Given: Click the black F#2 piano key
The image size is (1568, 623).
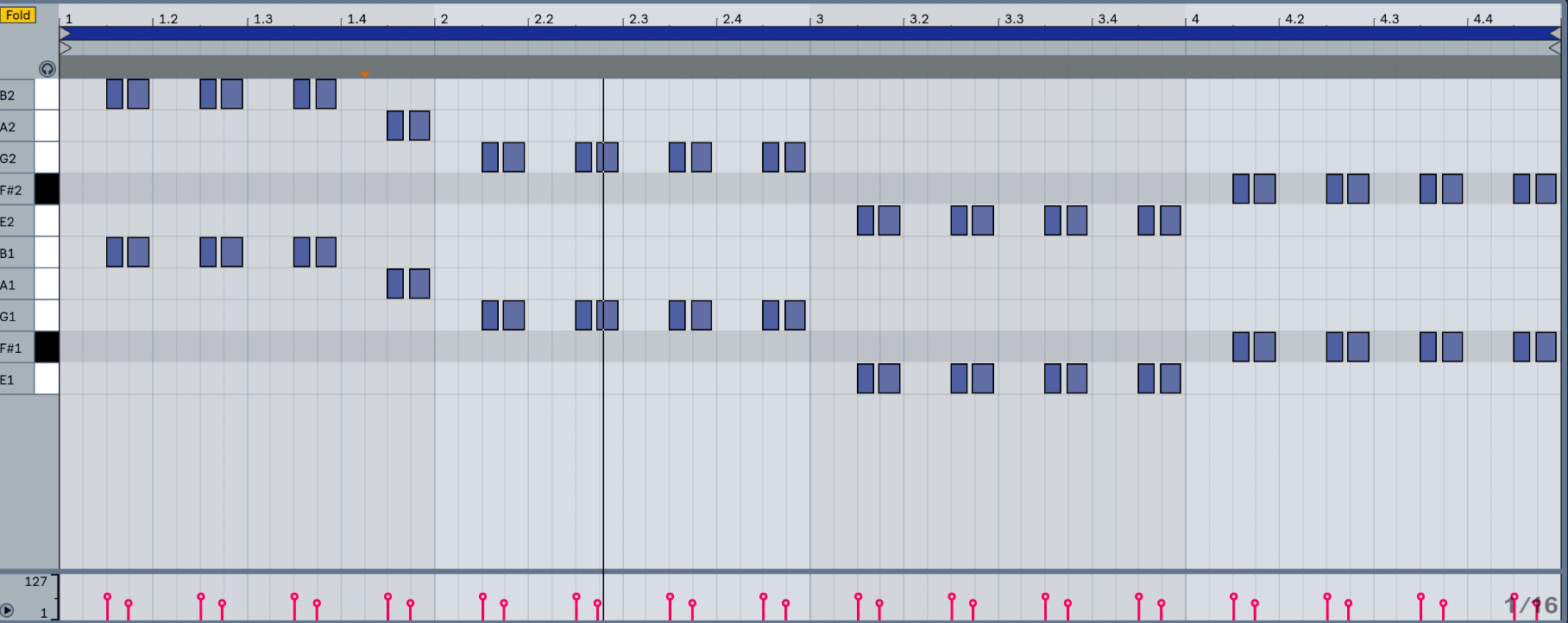Looking at the screenshot, I should coord(47,189).
